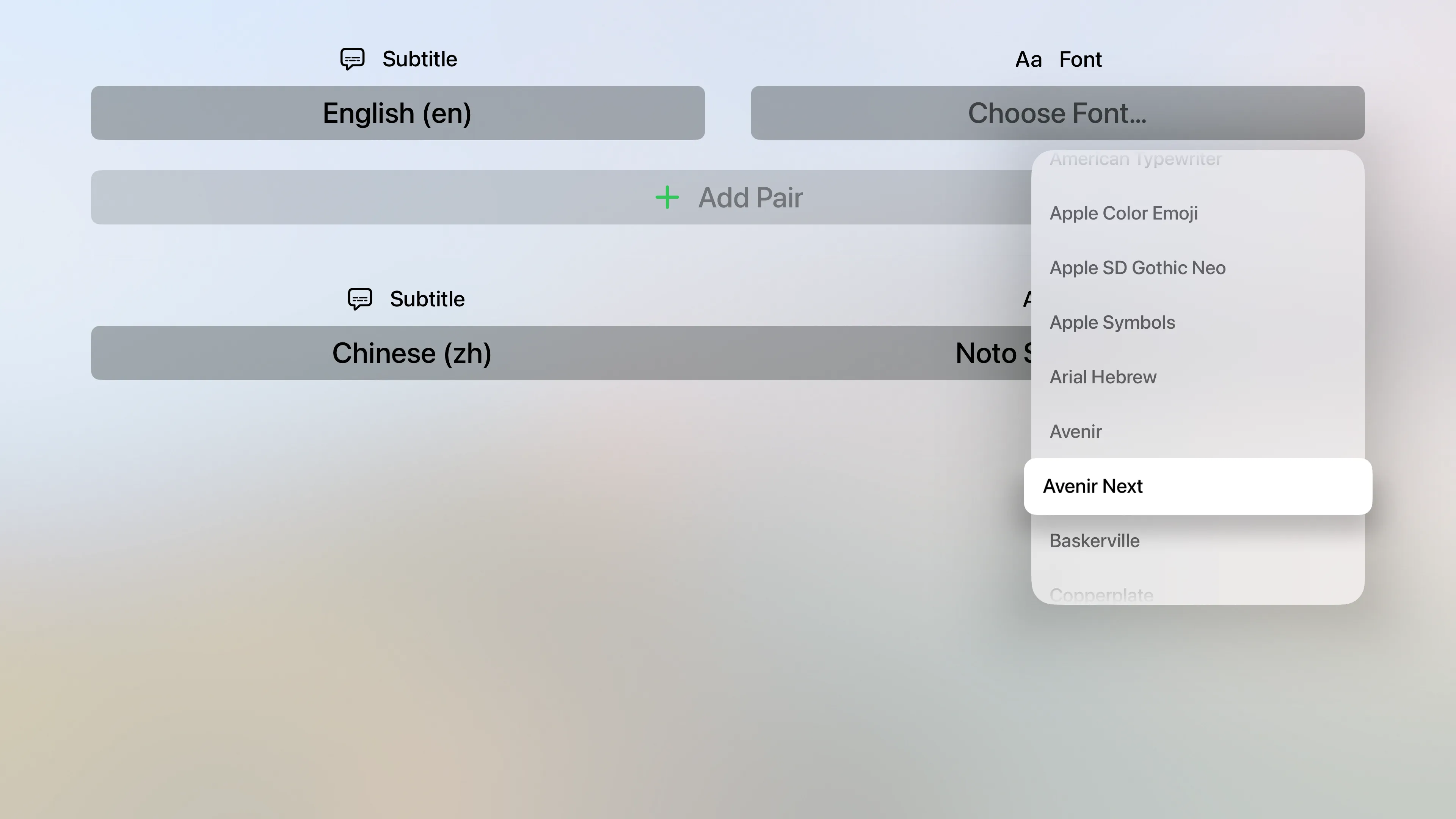
Task: Pick Baskerville from the font list
Action: point(1094,541)
